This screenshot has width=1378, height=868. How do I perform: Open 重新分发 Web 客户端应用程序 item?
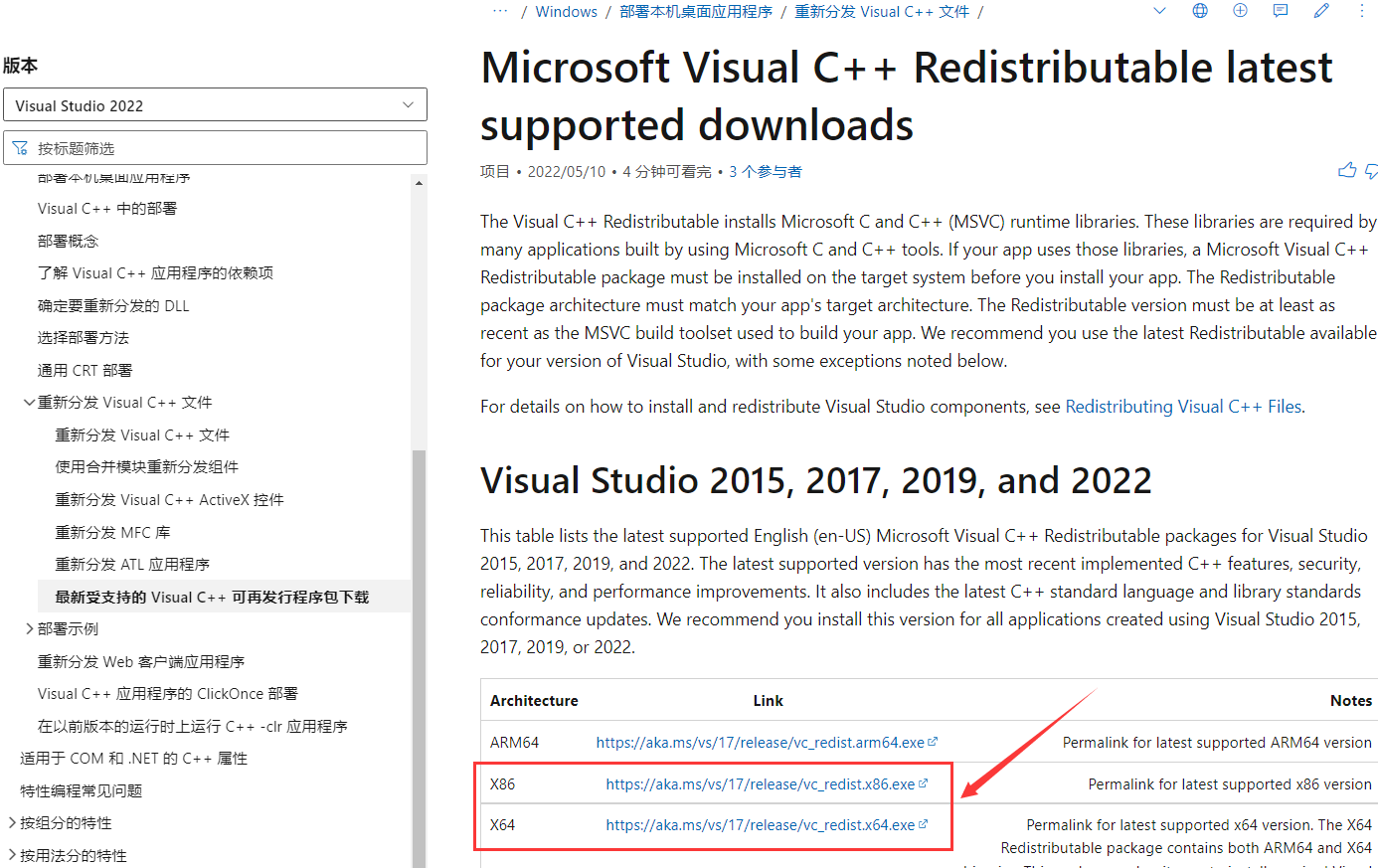coord(141,662)
